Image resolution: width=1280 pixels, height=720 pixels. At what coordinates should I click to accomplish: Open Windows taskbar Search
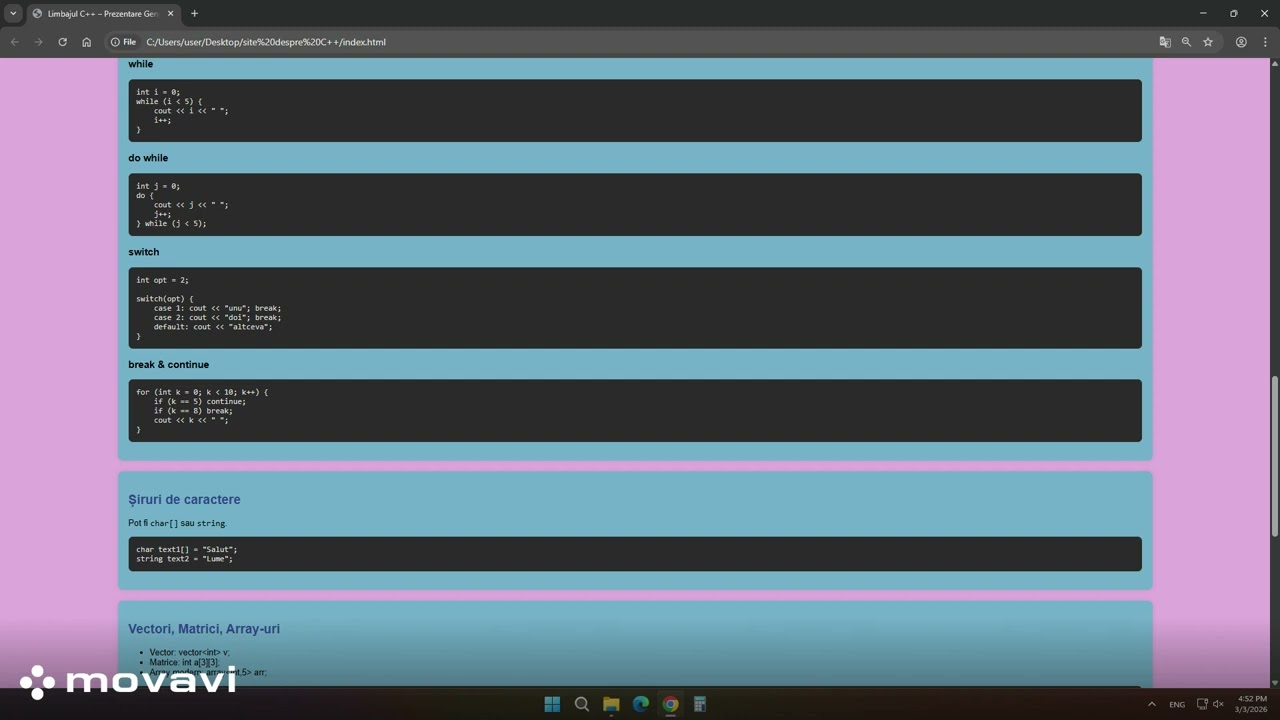pyautogui.click(x=581, y=704)
